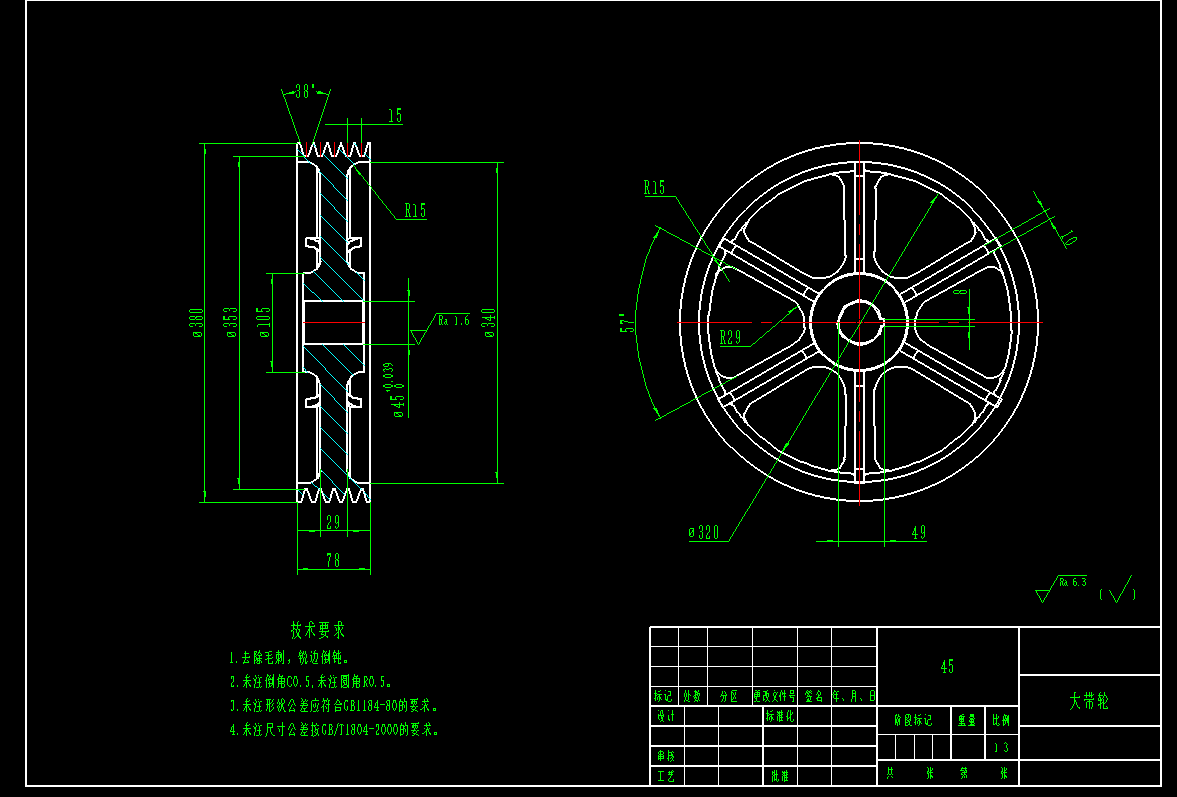Select the 签名 cell
Viewport: 1177px width, 797px height.
pos(814,696)
